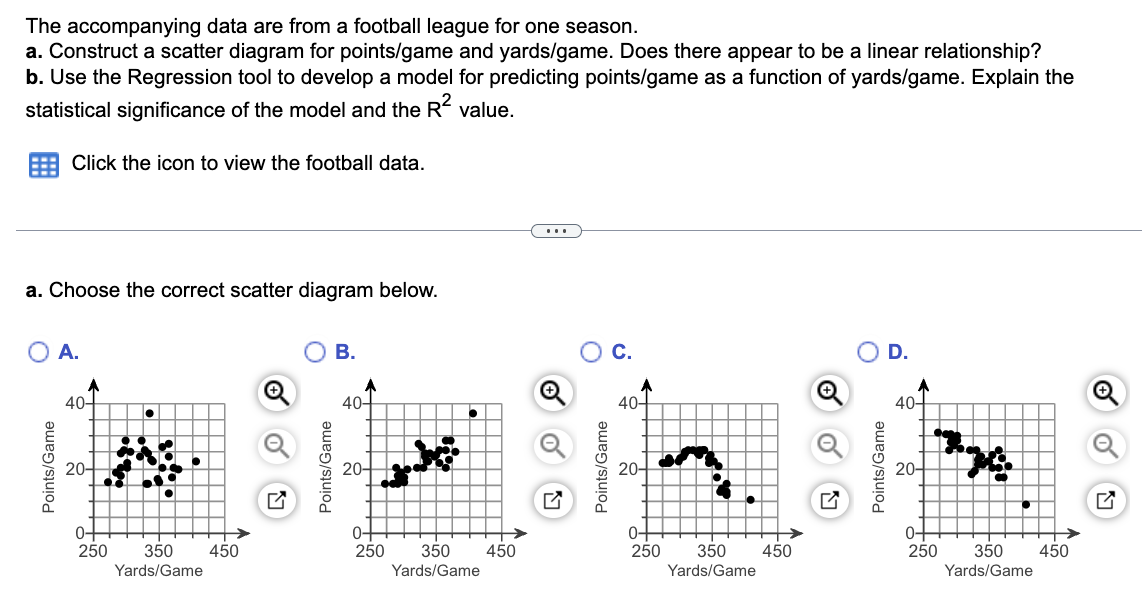Expand the ellipsis divider control
The image size is (1142, 600).
click(x=556, y=230)
